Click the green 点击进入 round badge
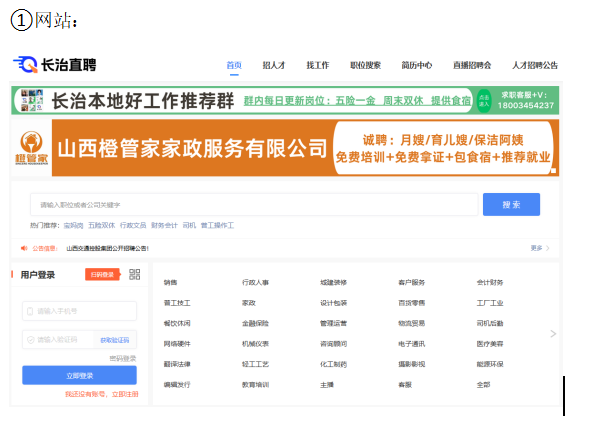Screen dimensions: 597x423 [484, 101]
